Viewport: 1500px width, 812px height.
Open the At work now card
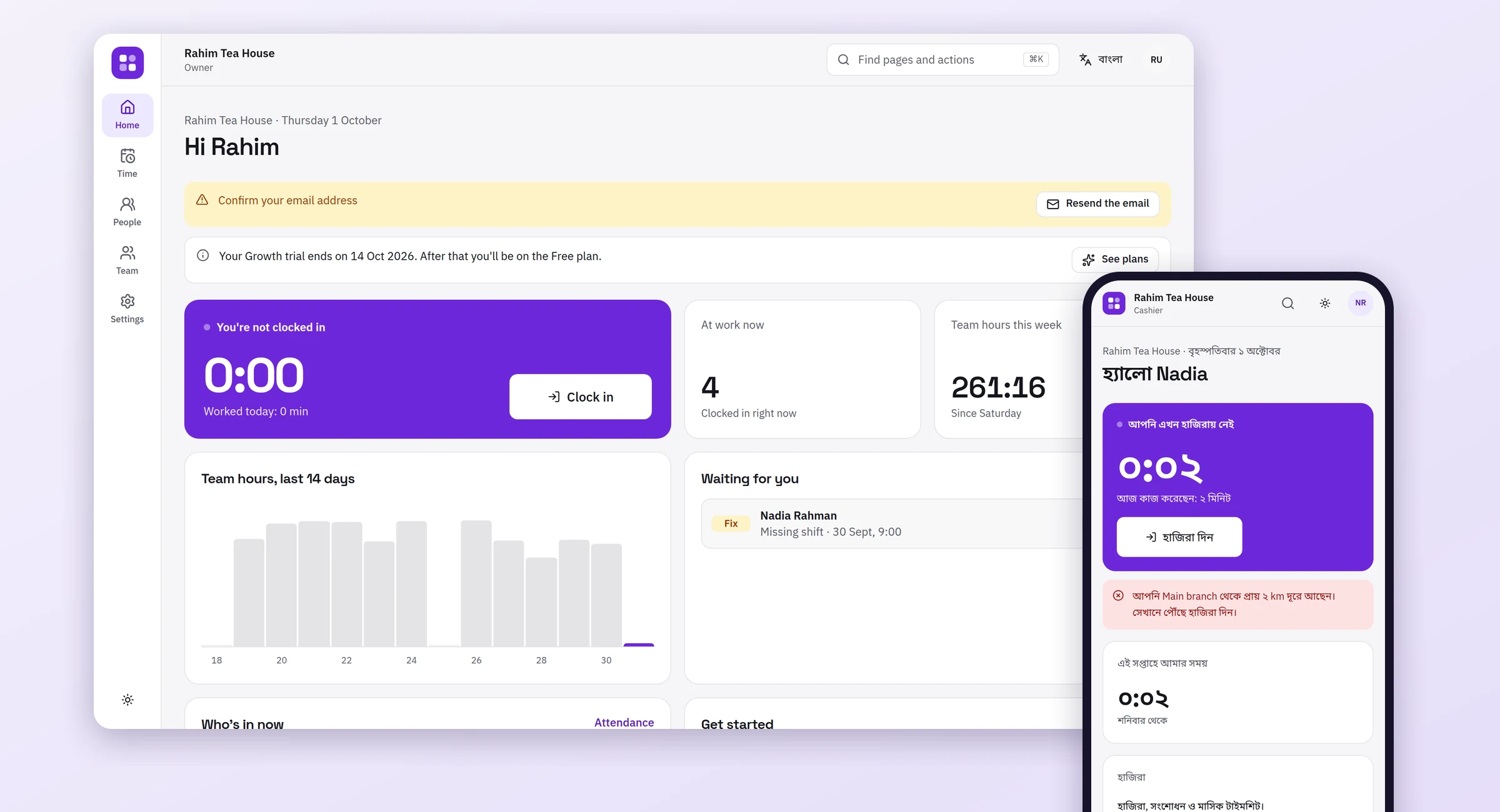(x=802, y=369)
